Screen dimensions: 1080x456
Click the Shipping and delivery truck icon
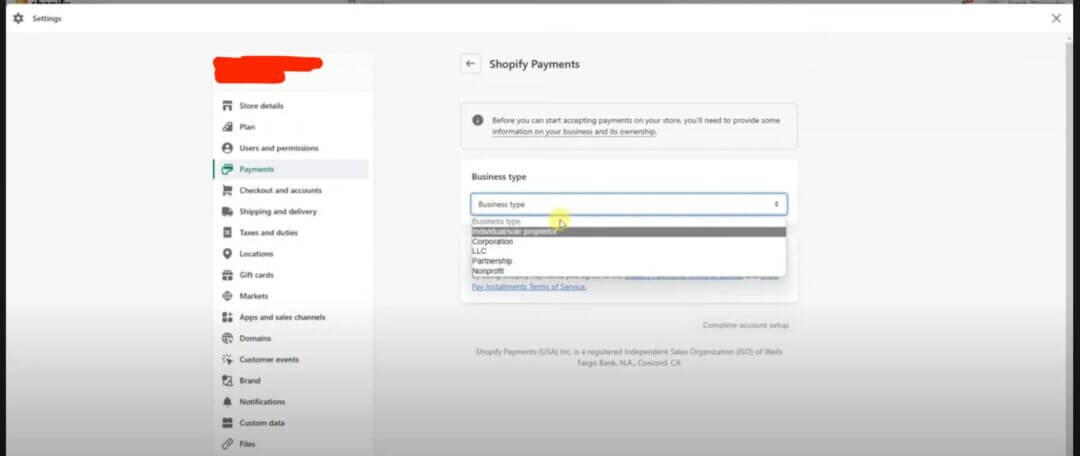point(227,211)
